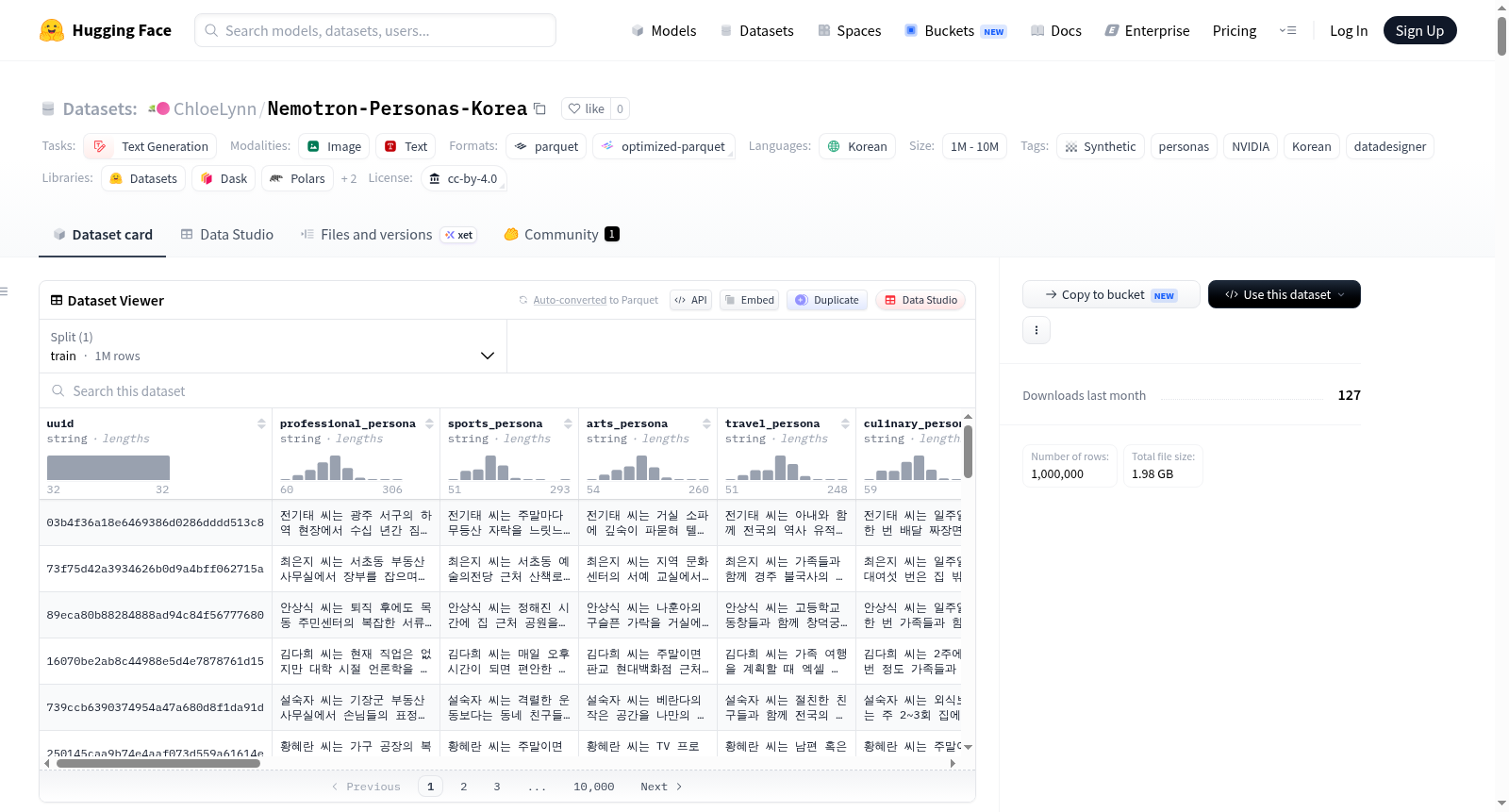Copy dataset name with the copy icon
Viewport: 1509px width, 812px height.
pyautogui.click(x=539, y=108)
